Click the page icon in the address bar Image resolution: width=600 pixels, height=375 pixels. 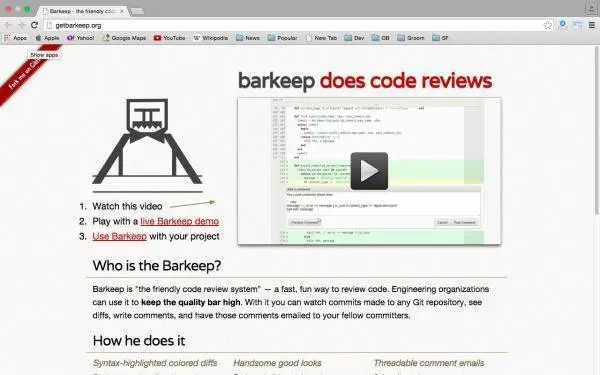(49, 26)
